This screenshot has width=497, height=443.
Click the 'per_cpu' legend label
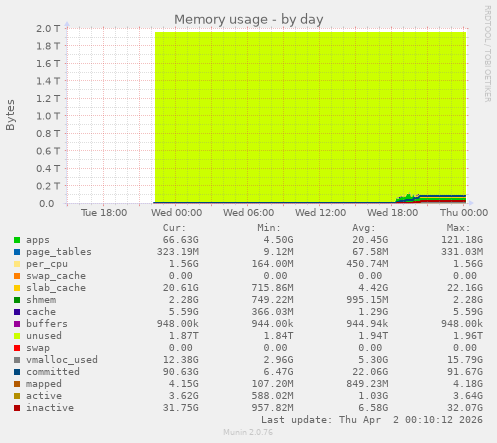(47, 264)
